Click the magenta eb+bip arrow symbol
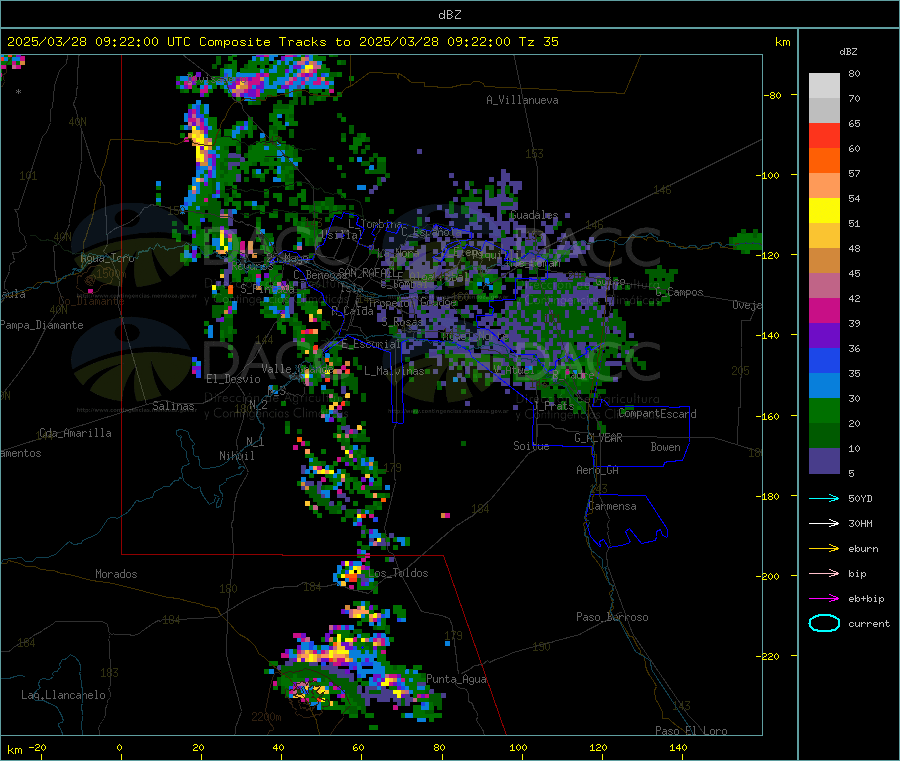The image size is (900, 761). (824, 599)
